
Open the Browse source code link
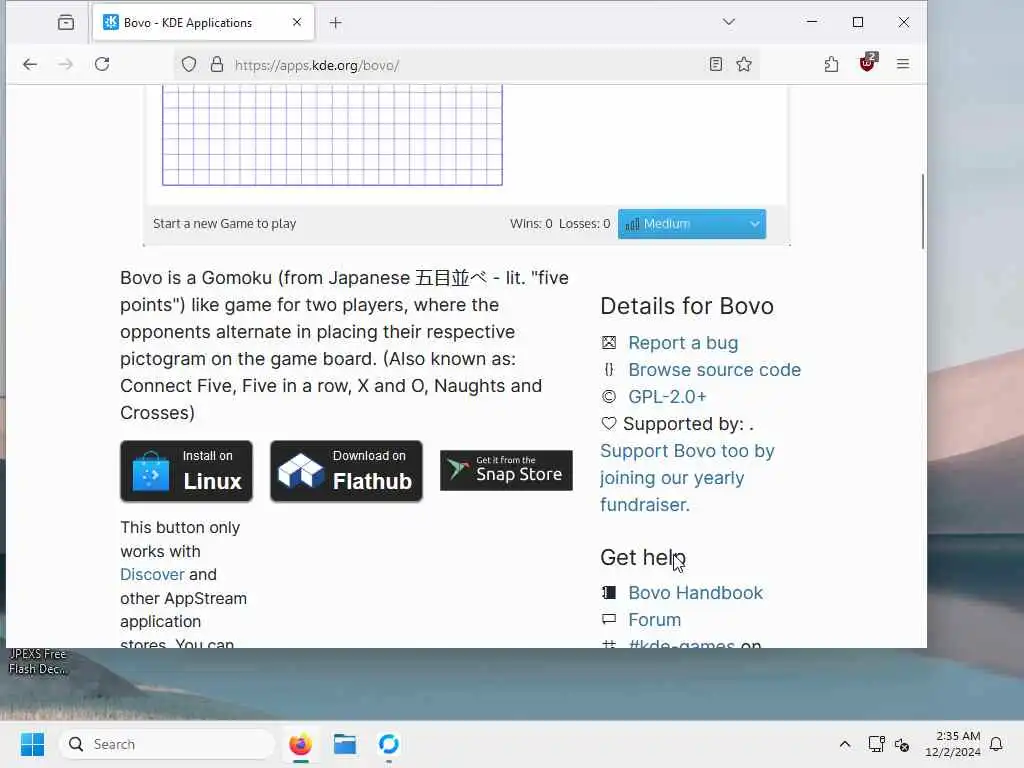pyautogui.click(x=714, y=370)
